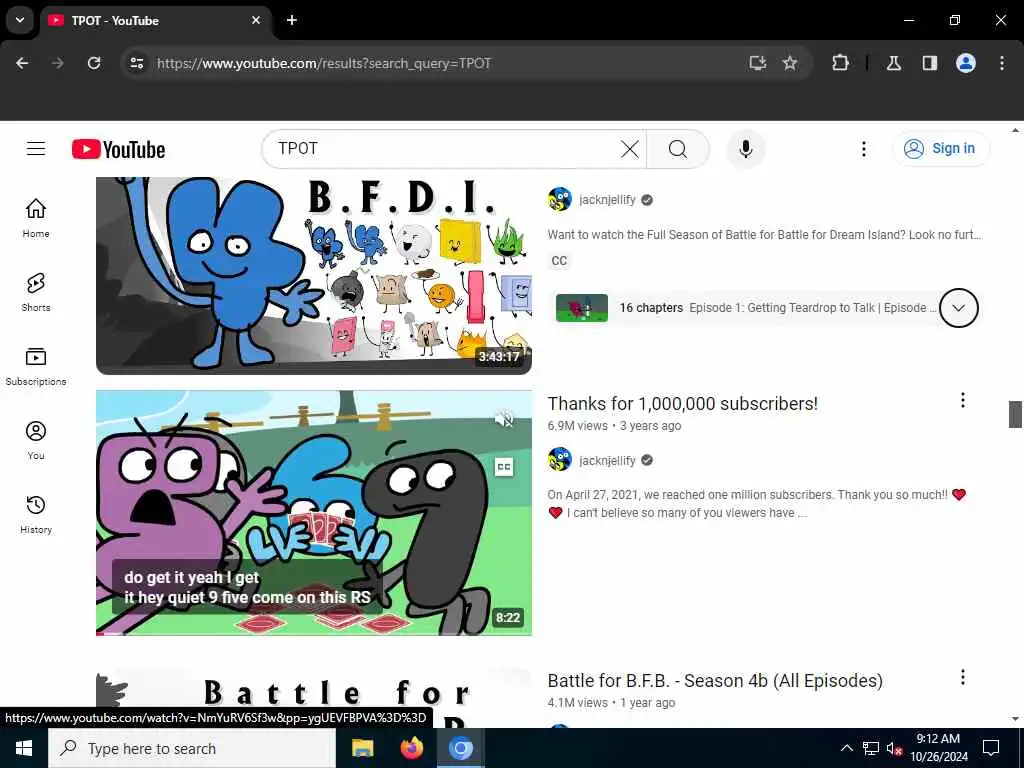Open the muted volume tray icon
Screen dimensions: 1024x768
(x=894, y=748)
